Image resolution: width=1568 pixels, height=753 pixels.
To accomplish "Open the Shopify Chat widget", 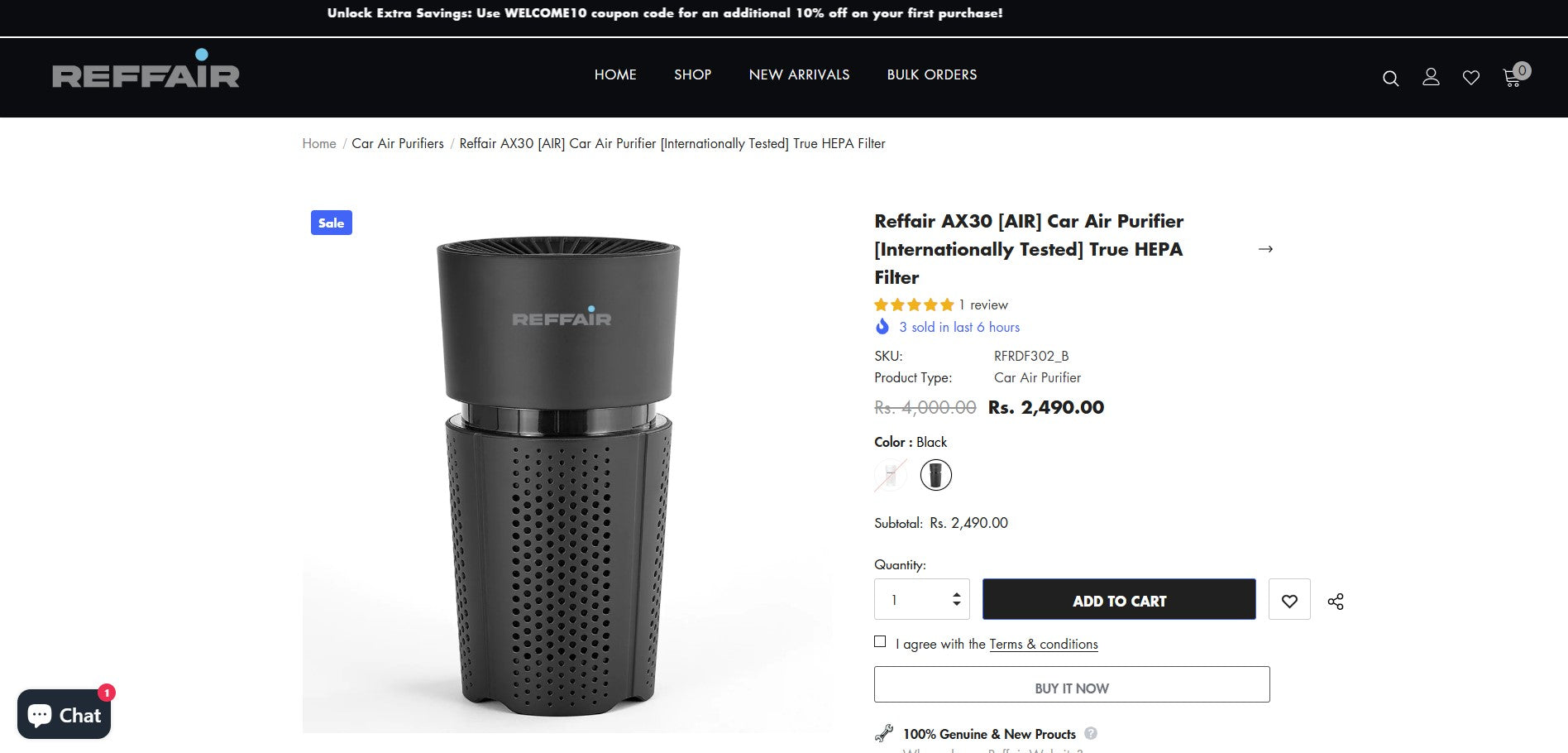I will click(64, 714).
